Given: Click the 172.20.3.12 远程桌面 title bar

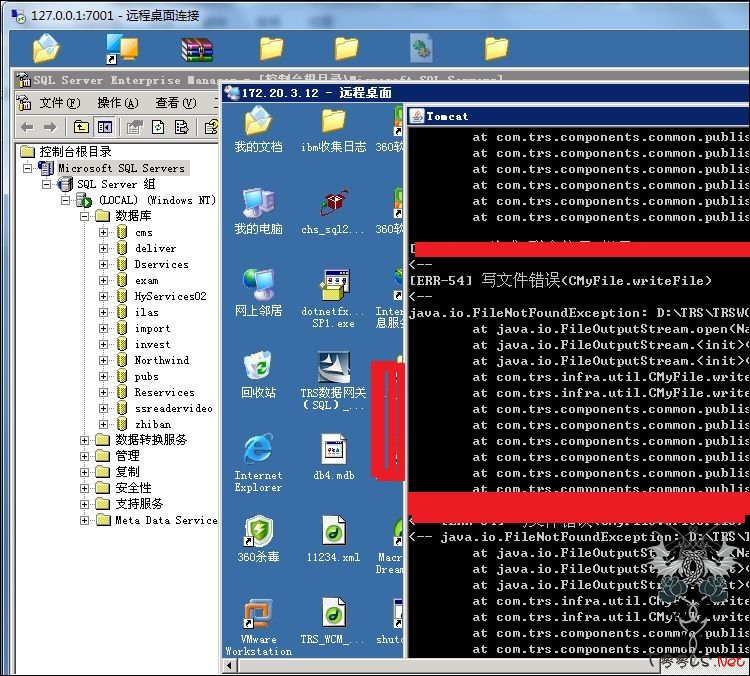Looking at the screenshot, I should (485, 93).
